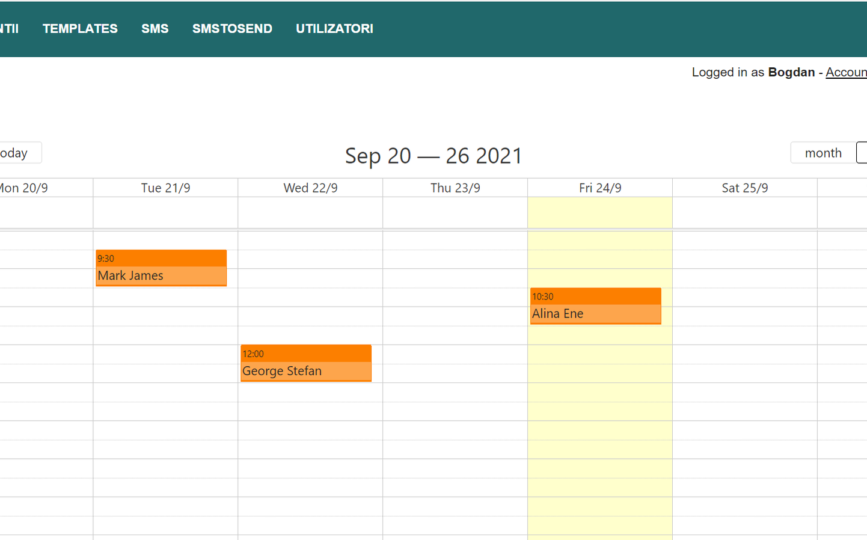
Task: Click the view button next to month
Action: click(x=861, y=153)
